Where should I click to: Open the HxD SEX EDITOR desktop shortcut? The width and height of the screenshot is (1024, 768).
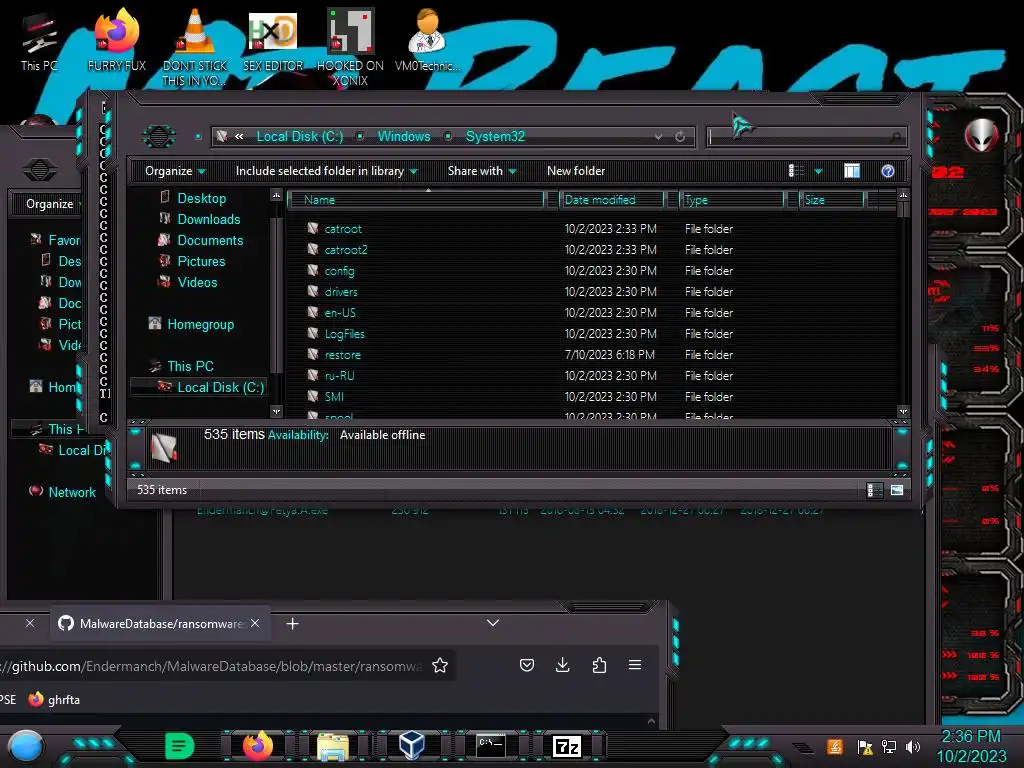pos(273,40)
